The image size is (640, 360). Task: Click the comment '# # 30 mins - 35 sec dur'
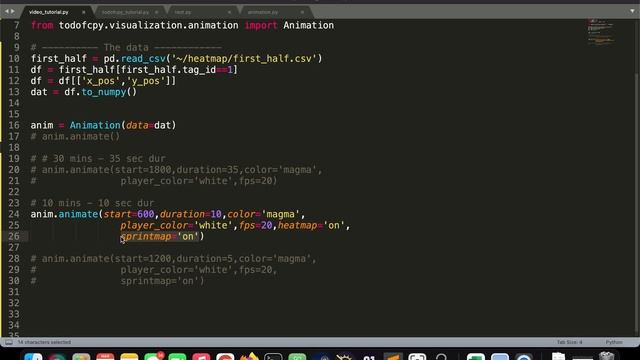98,158
